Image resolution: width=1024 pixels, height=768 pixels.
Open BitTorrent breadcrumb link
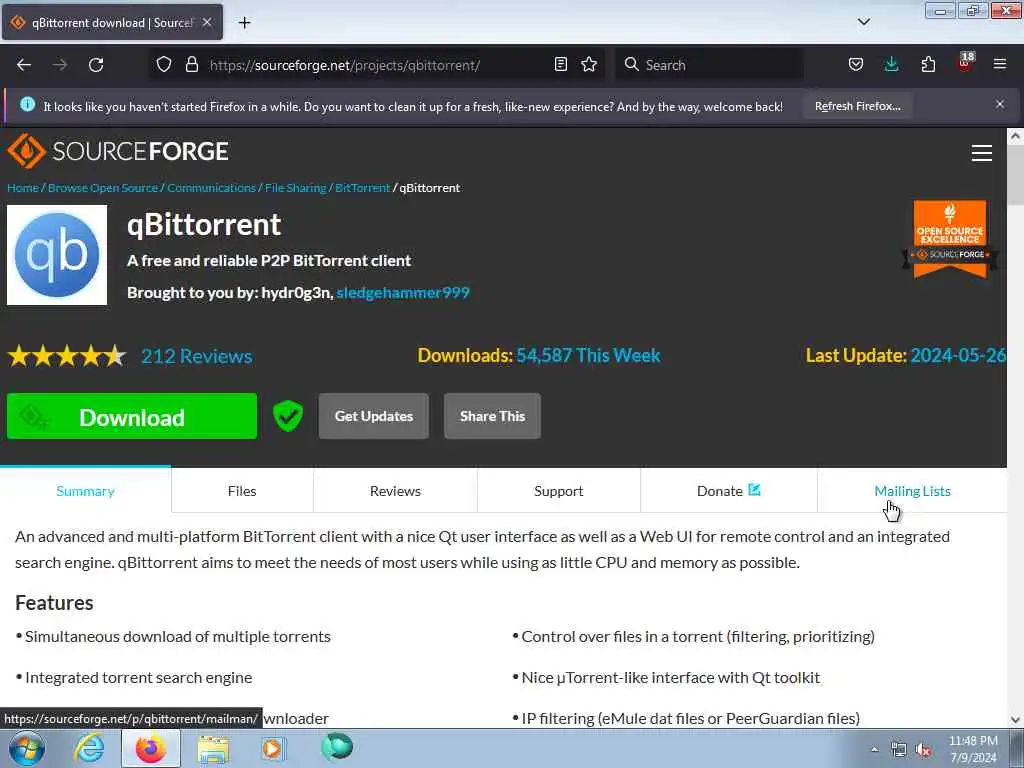[x=362, y=187]
